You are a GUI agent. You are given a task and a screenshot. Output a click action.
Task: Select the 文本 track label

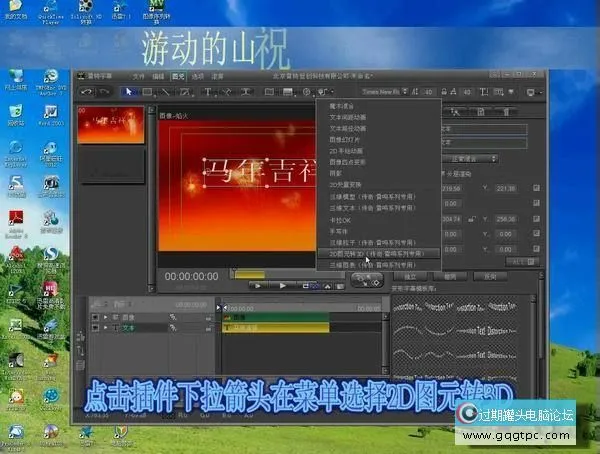128,328
